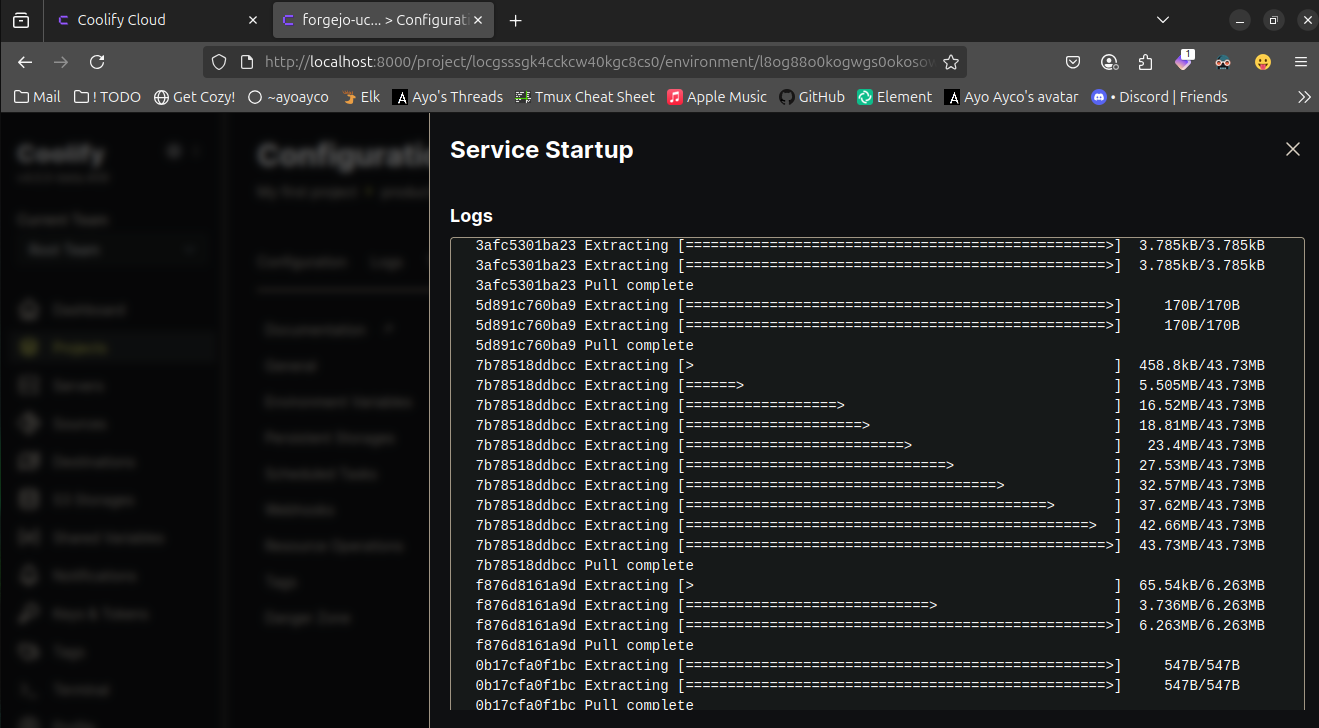Open the Get Cozy! bookmark
This screenshot has width=1319, height=728.
(x=194, y=97)
